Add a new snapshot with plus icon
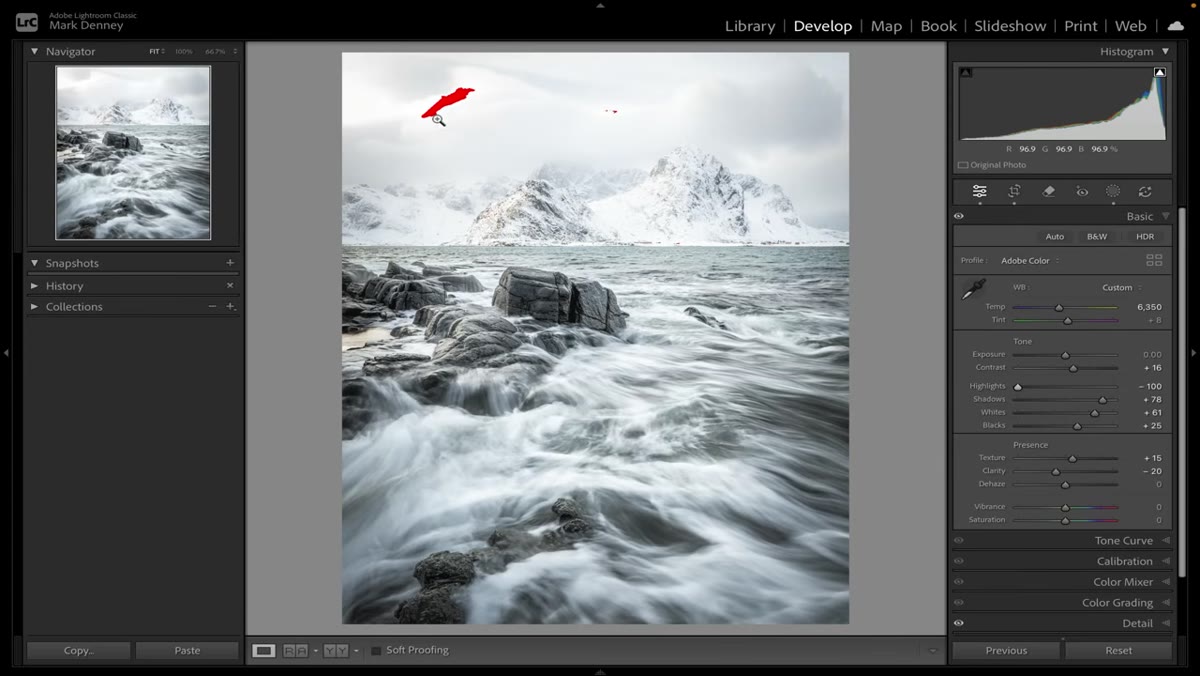1200x676 pixels. click(x=230, y=263)
